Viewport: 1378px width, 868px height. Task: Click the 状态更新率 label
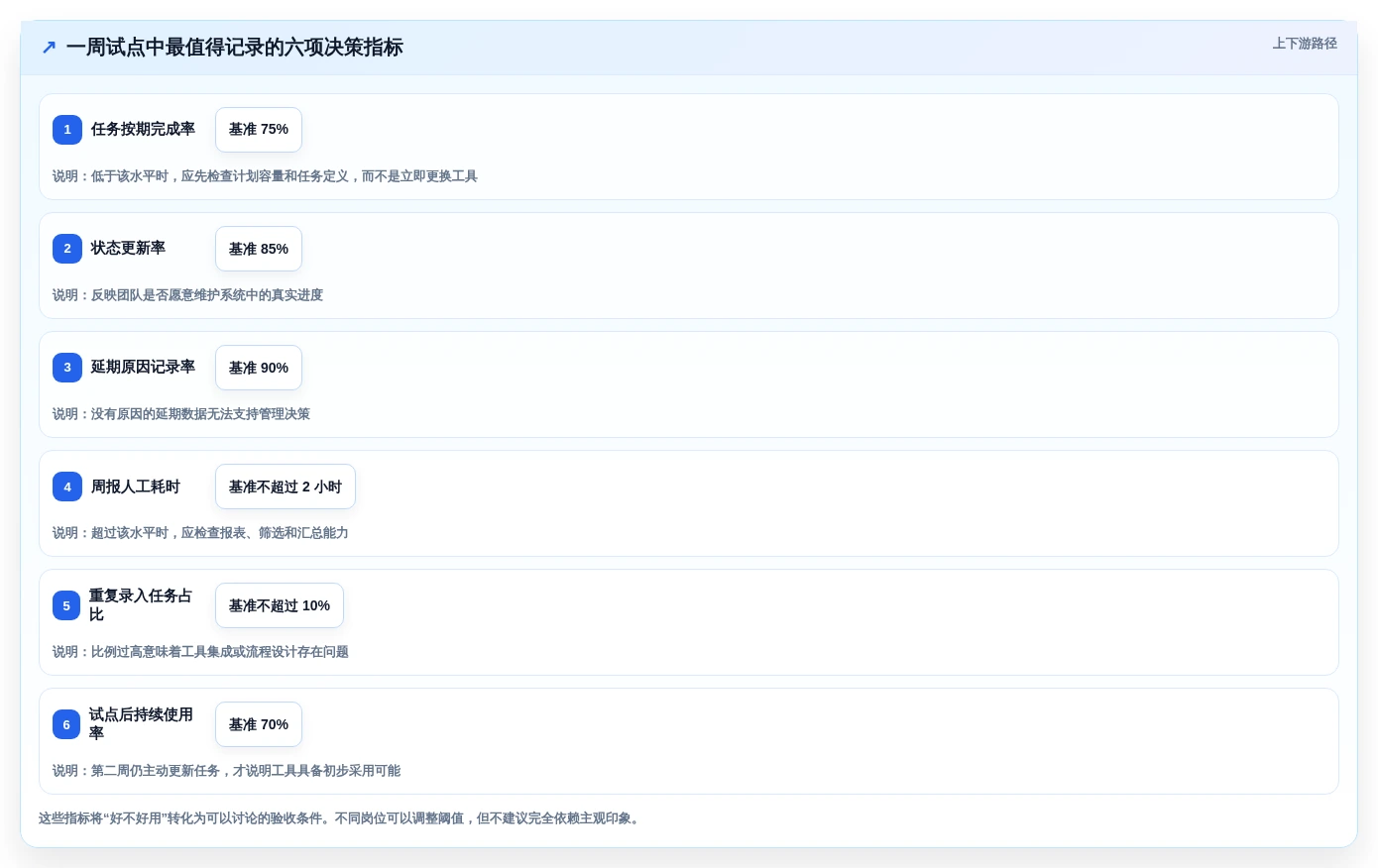pyautogui.click(x=128, y=248)
